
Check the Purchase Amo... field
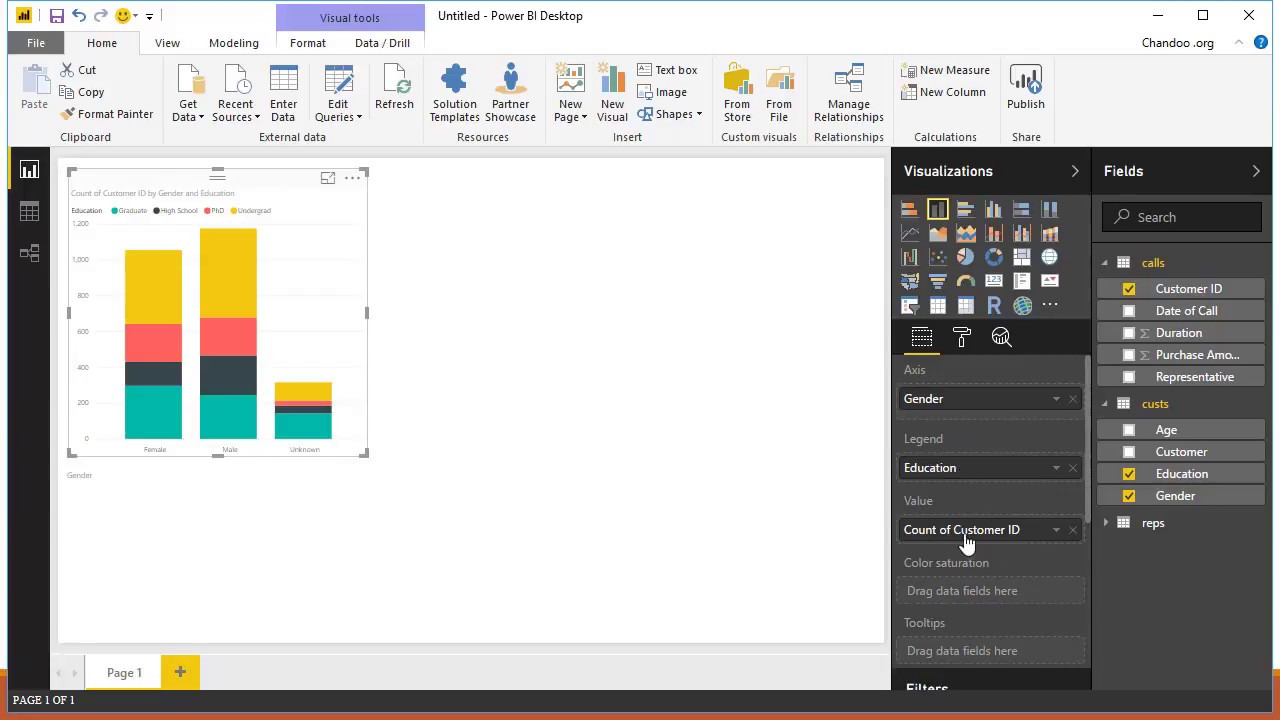coord(1129,355)
